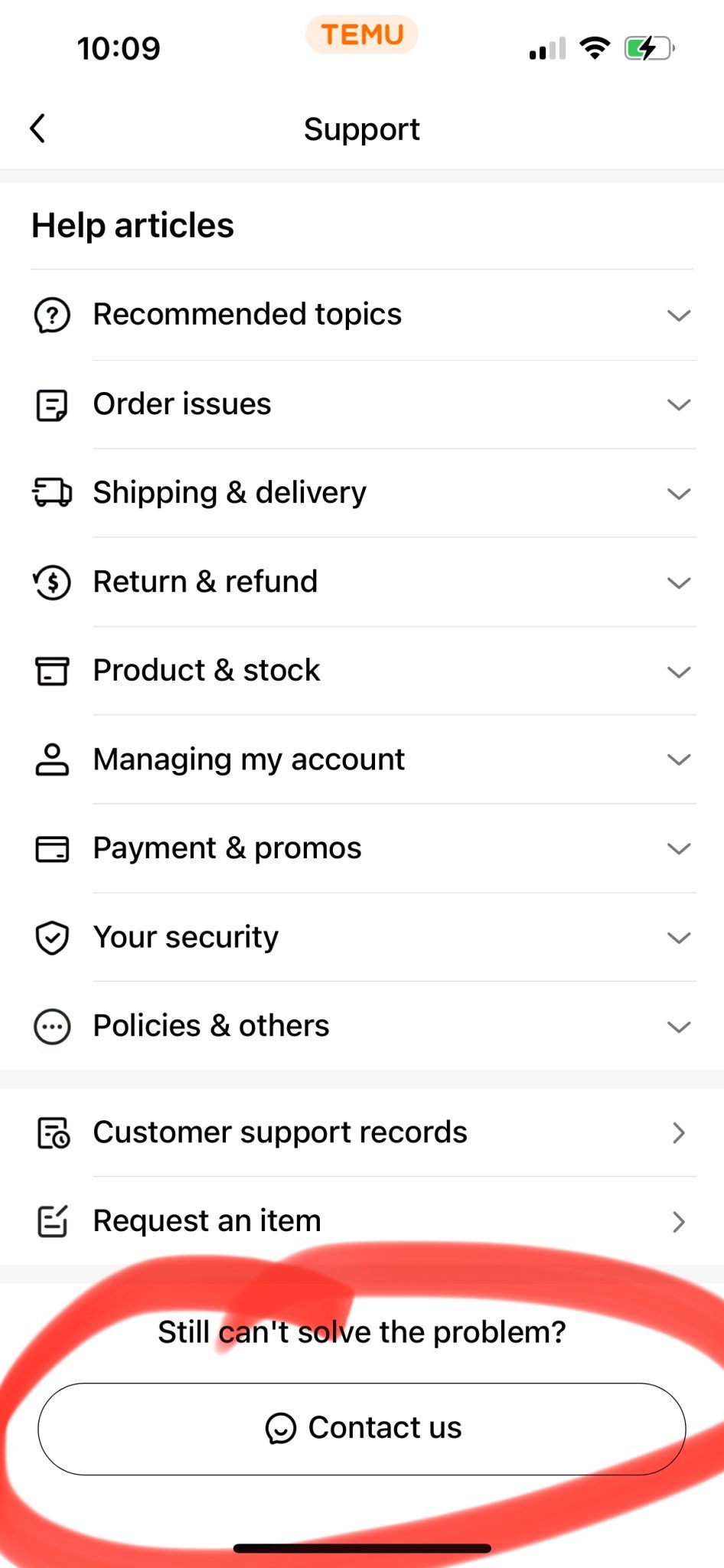This screenshot has width=724, height=1568.
Task: Tap the Shipping & delivery truck icon
Action: click(52, 492)
